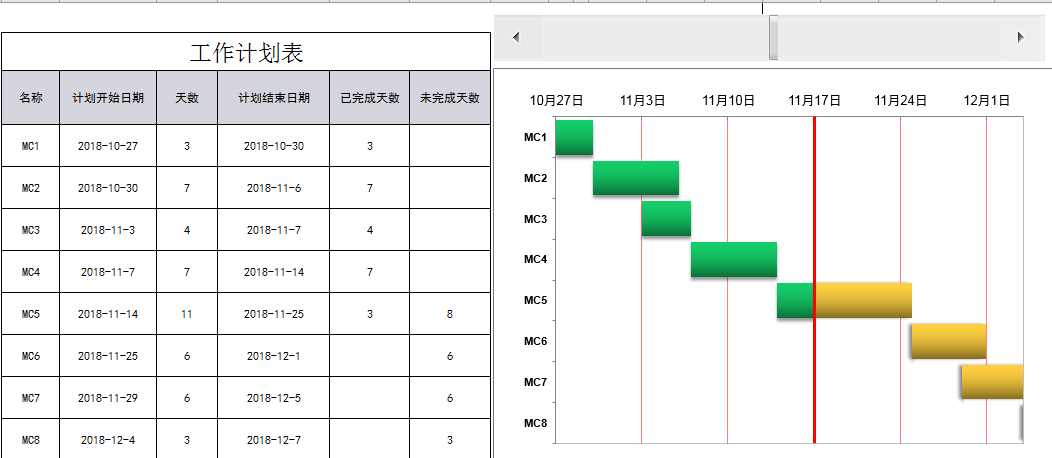The width and height of the screenshot is (1052, 458).
Task: Click start date cell 2018-12-4
Action: click(x=108, y=439)
